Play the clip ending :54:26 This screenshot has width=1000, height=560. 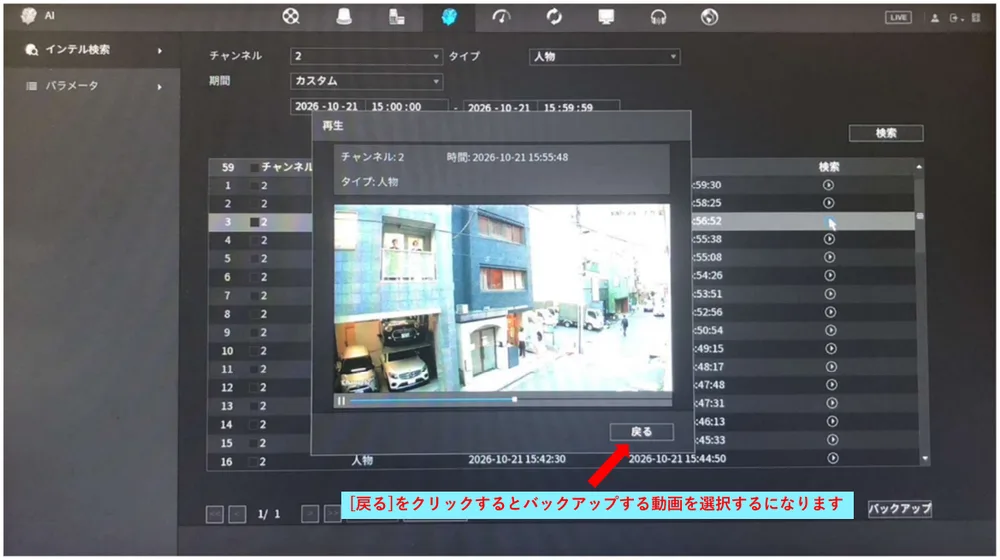tap(830, 276)
